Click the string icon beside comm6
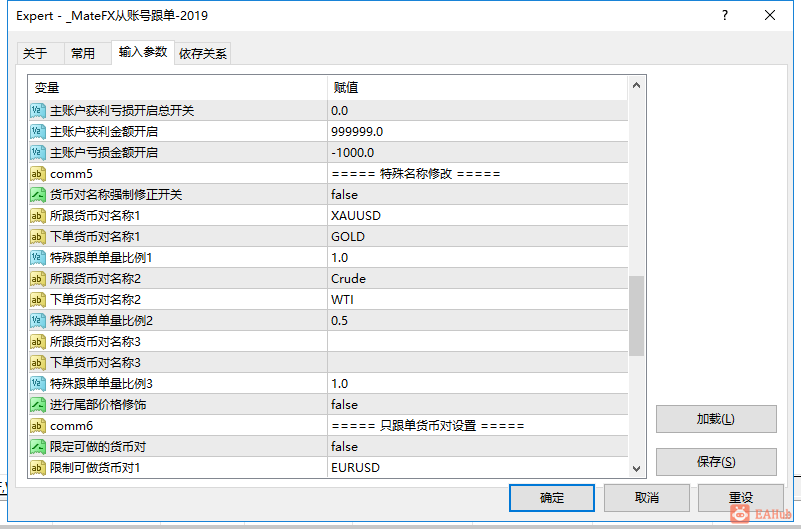Viewport: 801px width, 529px height. pos(38,425)
